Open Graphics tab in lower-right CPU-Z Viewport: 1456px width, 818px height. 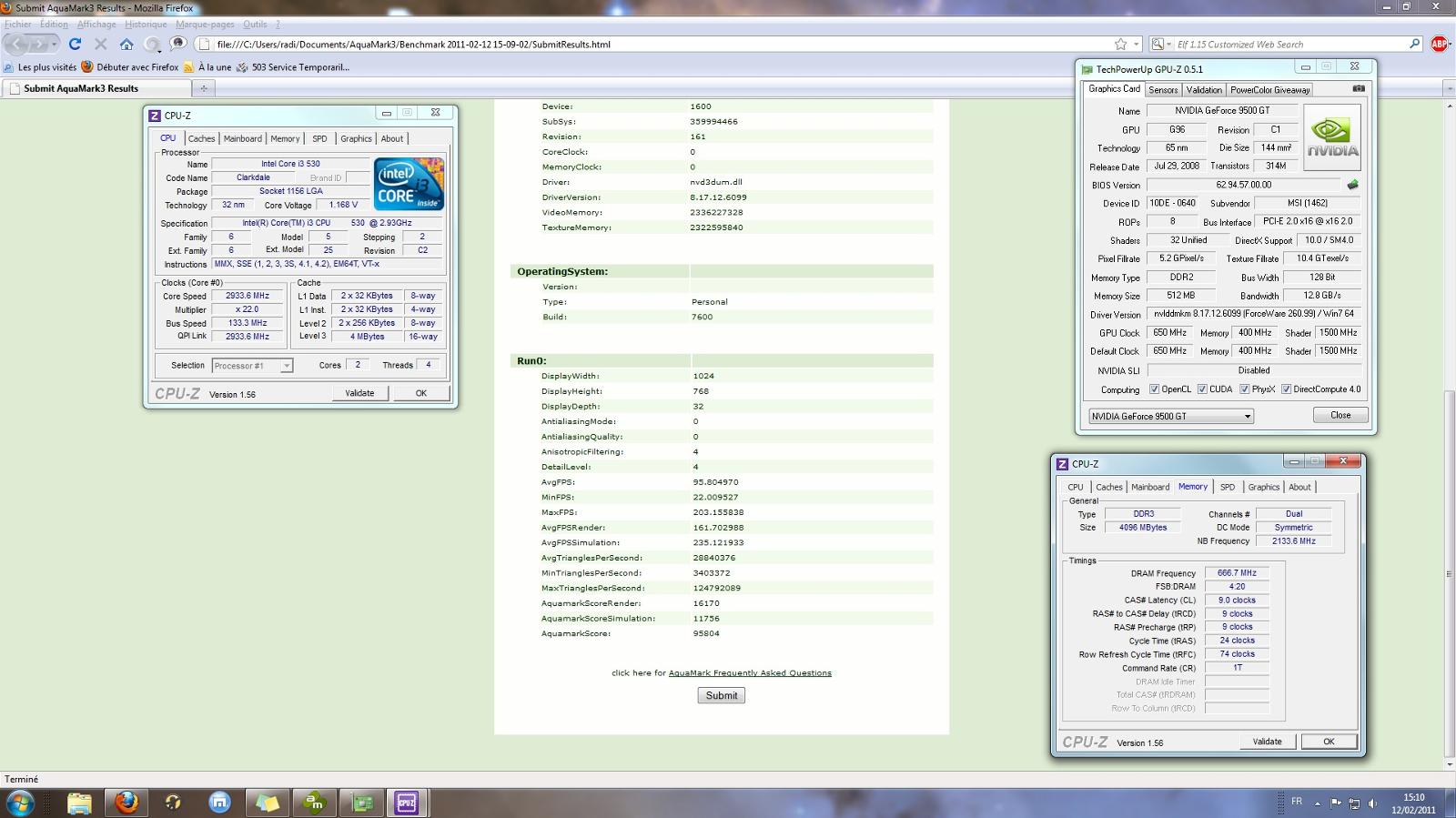click(x=1263, y=487)
